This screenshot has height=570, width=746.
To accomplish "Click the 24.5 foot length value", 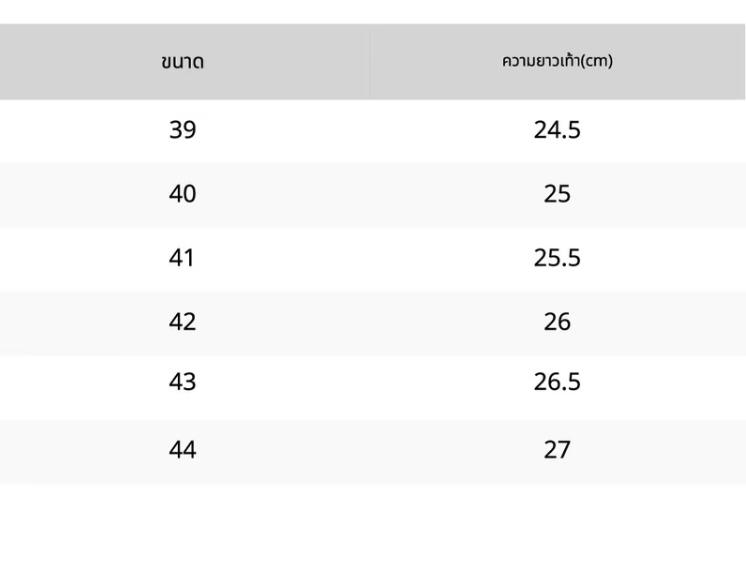I will [x=557, y=130].
